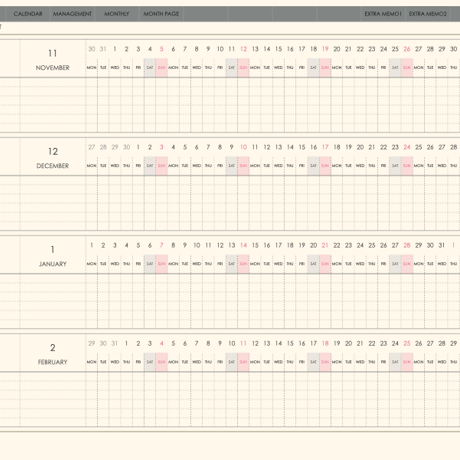
Task: Click the DECEMBER month label
Action: (x=53, y=166)
